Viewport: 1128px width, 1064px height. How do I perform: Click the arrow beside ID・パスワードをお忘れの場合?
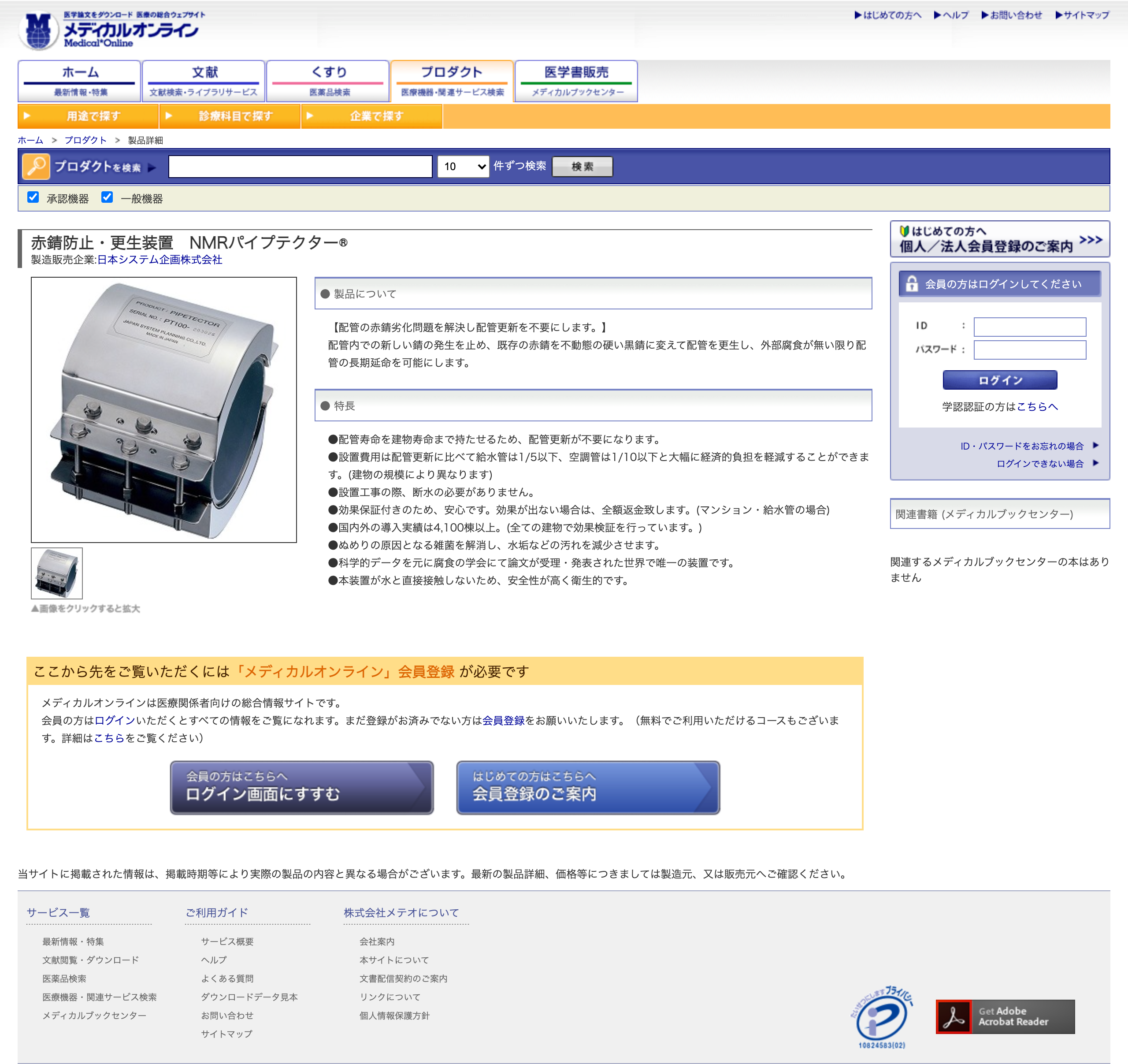coord(1096,446)
